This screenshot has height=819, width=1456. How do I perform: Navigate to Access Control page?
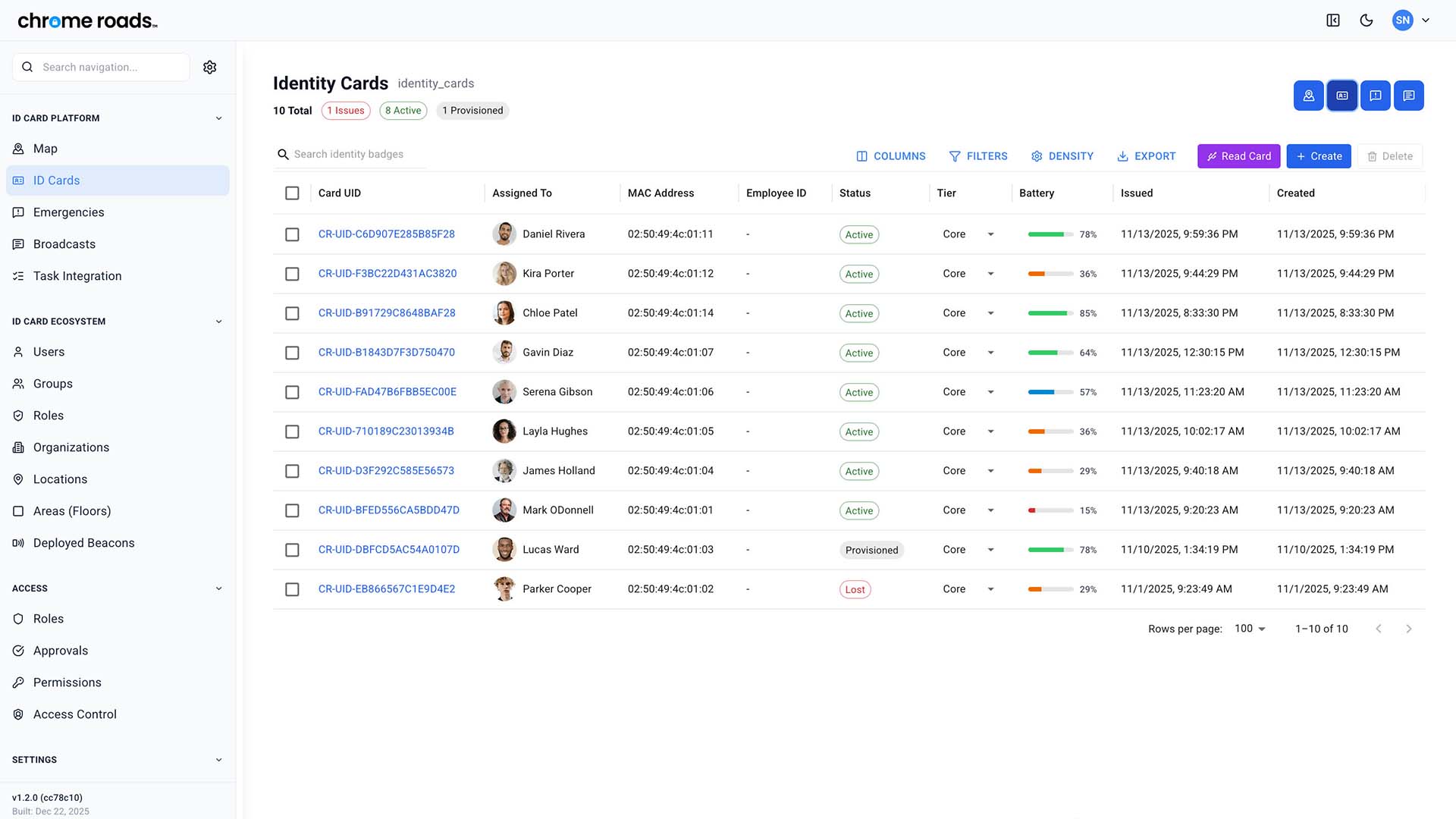(x=74, y=714)
